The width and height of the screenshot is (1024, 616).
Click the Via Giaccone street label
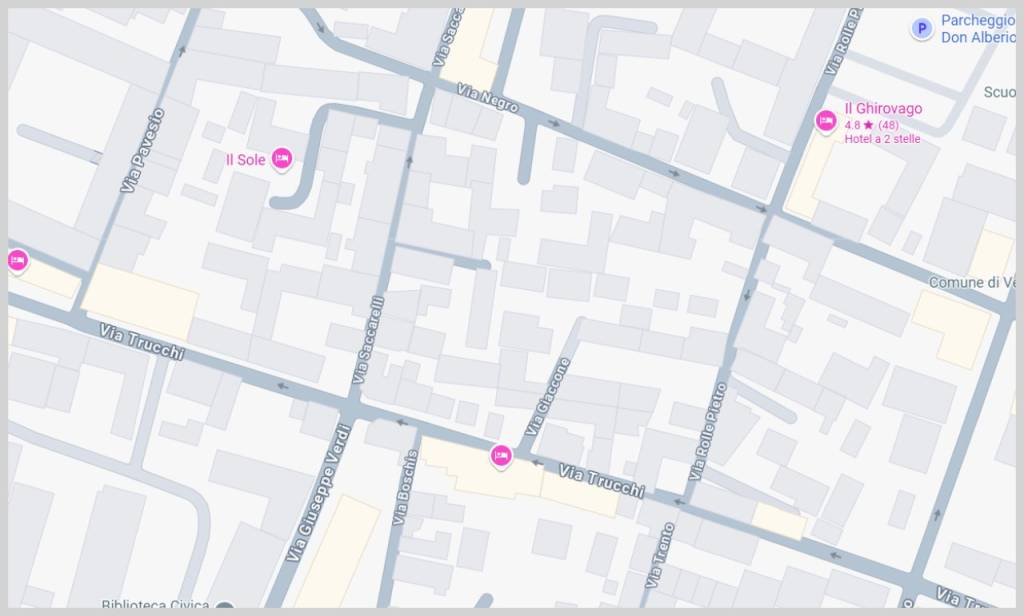click(547, 397)
